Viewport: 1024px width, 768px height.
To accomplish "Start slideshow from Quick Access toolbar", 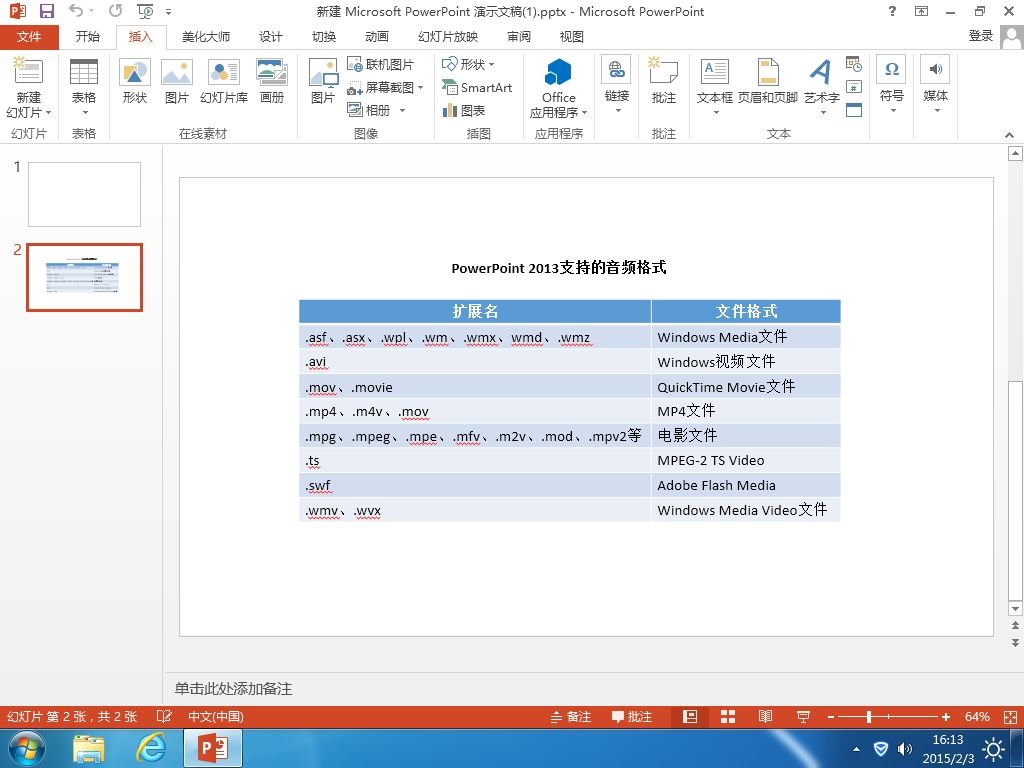I will tap(145, 11).
